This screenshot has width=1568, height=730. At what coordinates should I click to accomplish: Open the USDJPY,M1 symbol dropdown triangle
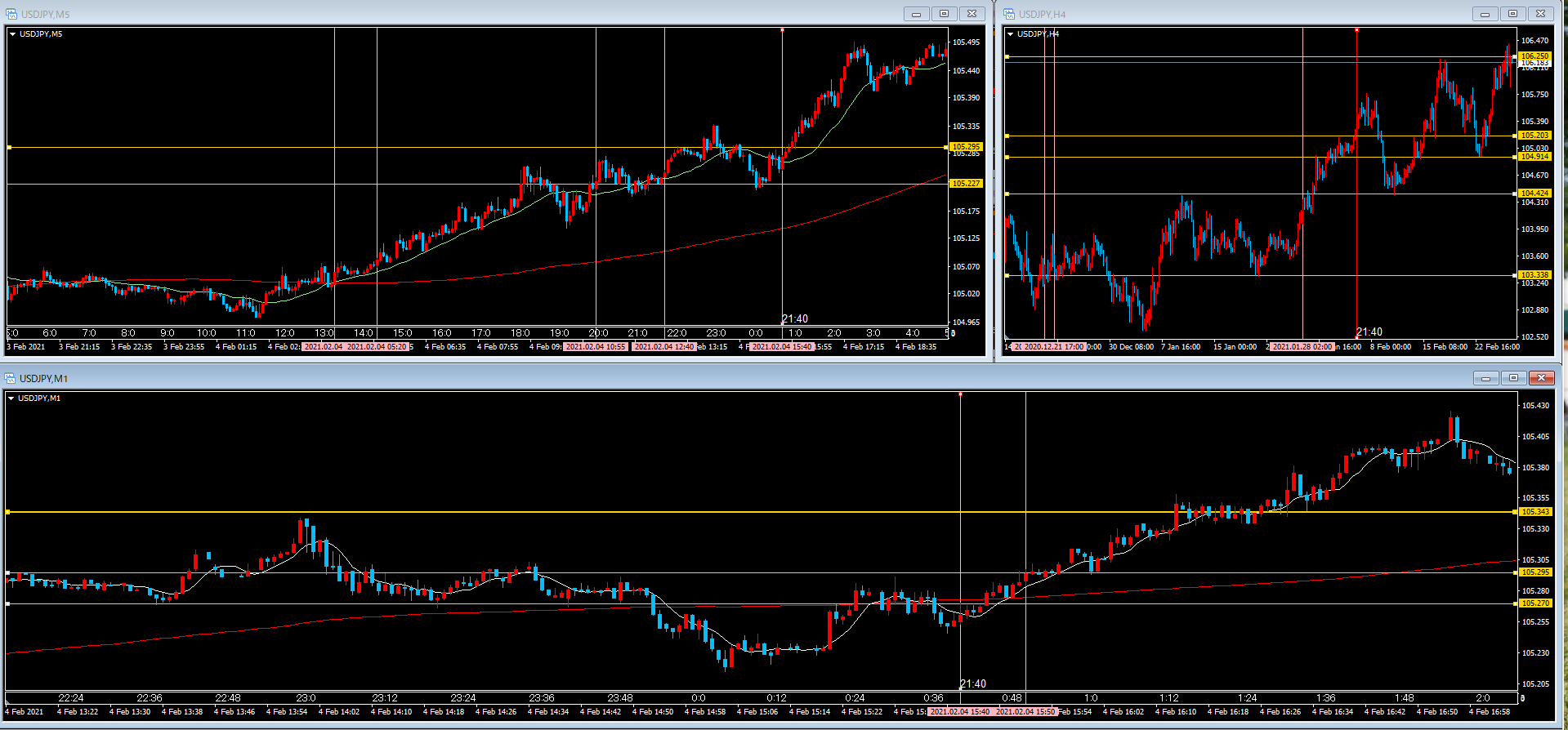click(11, 398)
